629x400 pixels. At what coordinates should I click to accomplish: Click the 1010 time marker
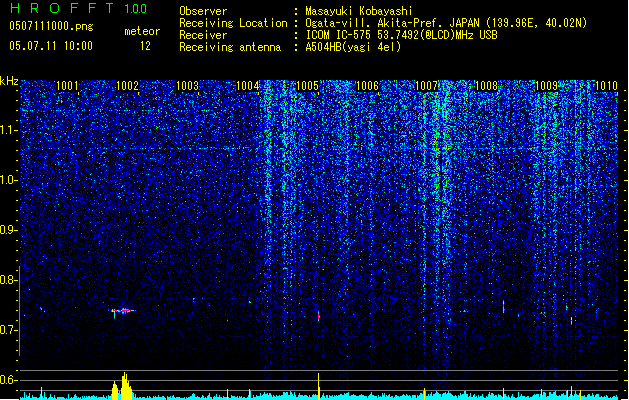[606, 86]
